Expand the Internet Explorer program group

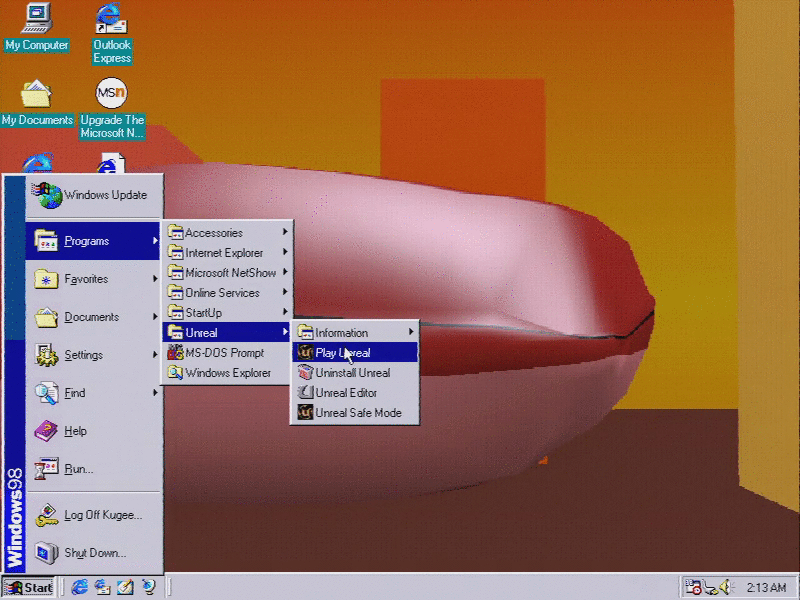tap(228, 253)
